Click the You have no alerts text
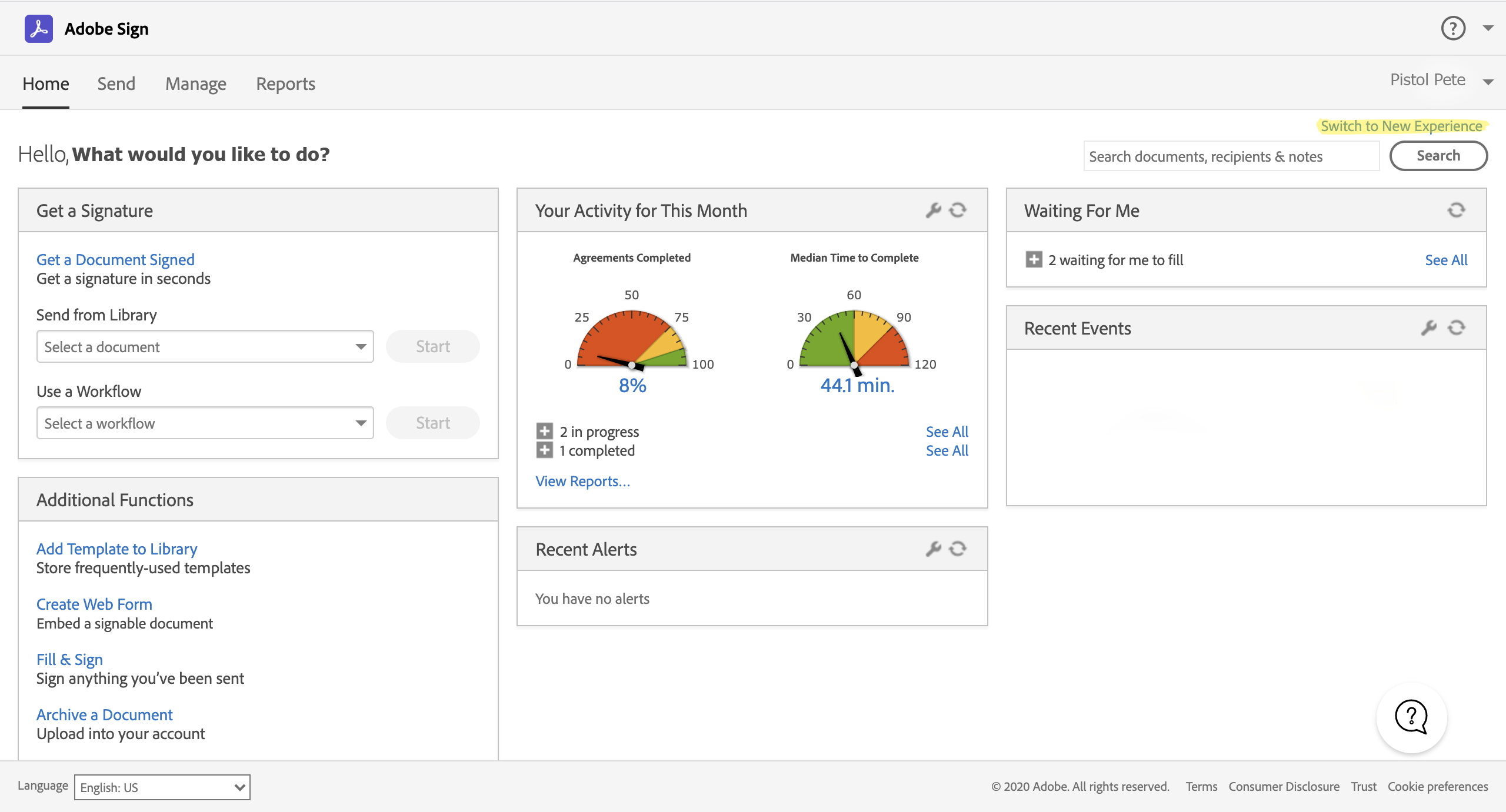Screen dimensions: 1506x812 coord(592,599)
